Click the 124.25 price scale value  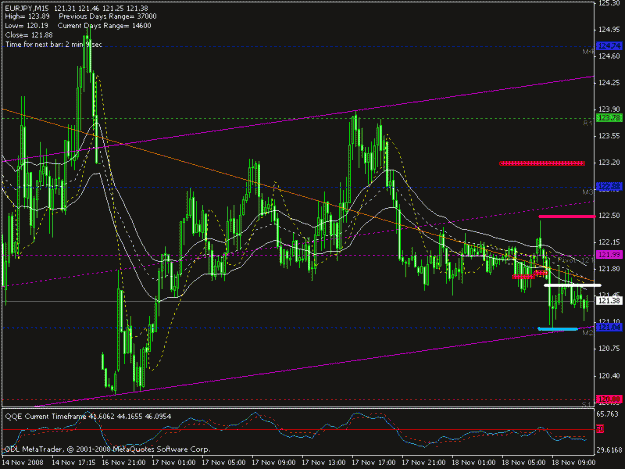(x=609, y=83)
